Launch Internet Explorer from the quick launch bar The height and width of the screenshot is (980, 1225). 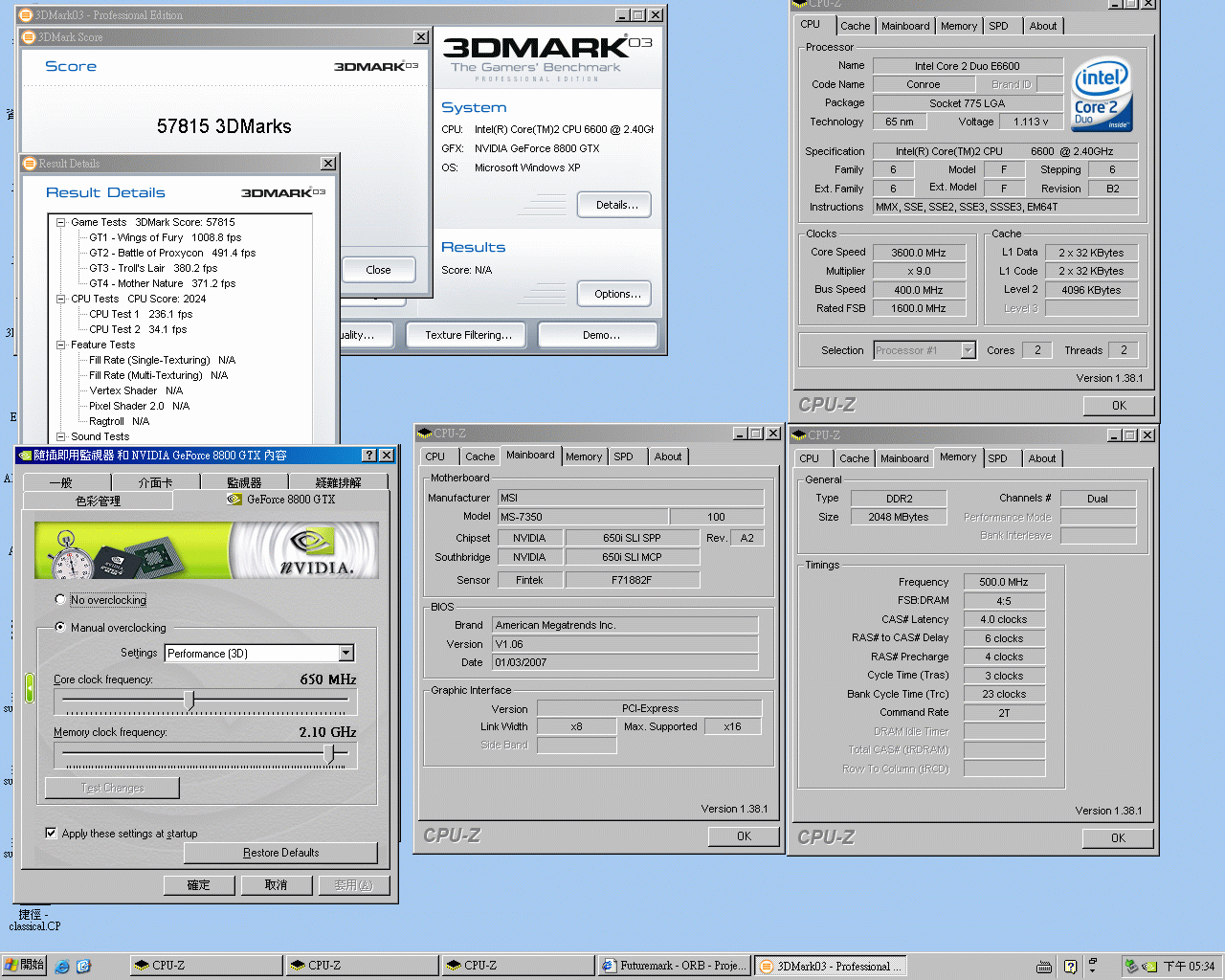pos(62,967)
